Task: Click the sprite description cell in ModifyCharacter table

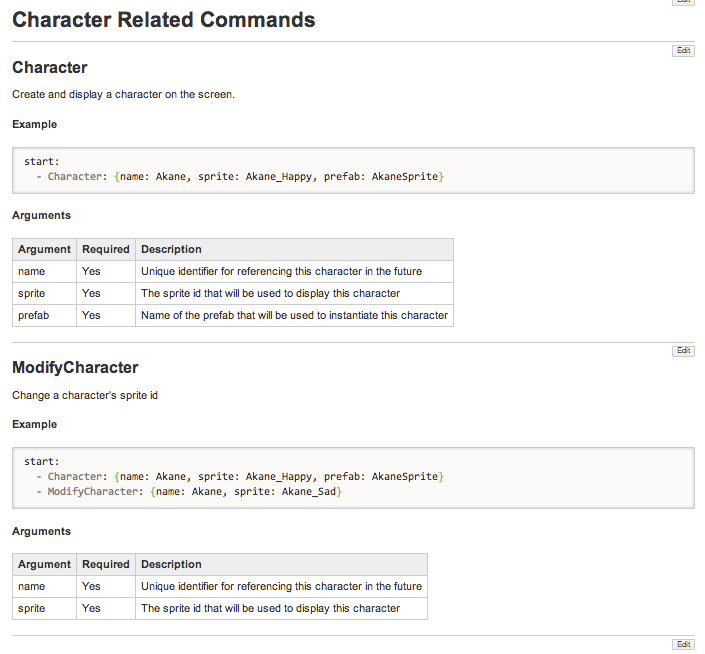Action: point(270,608)
